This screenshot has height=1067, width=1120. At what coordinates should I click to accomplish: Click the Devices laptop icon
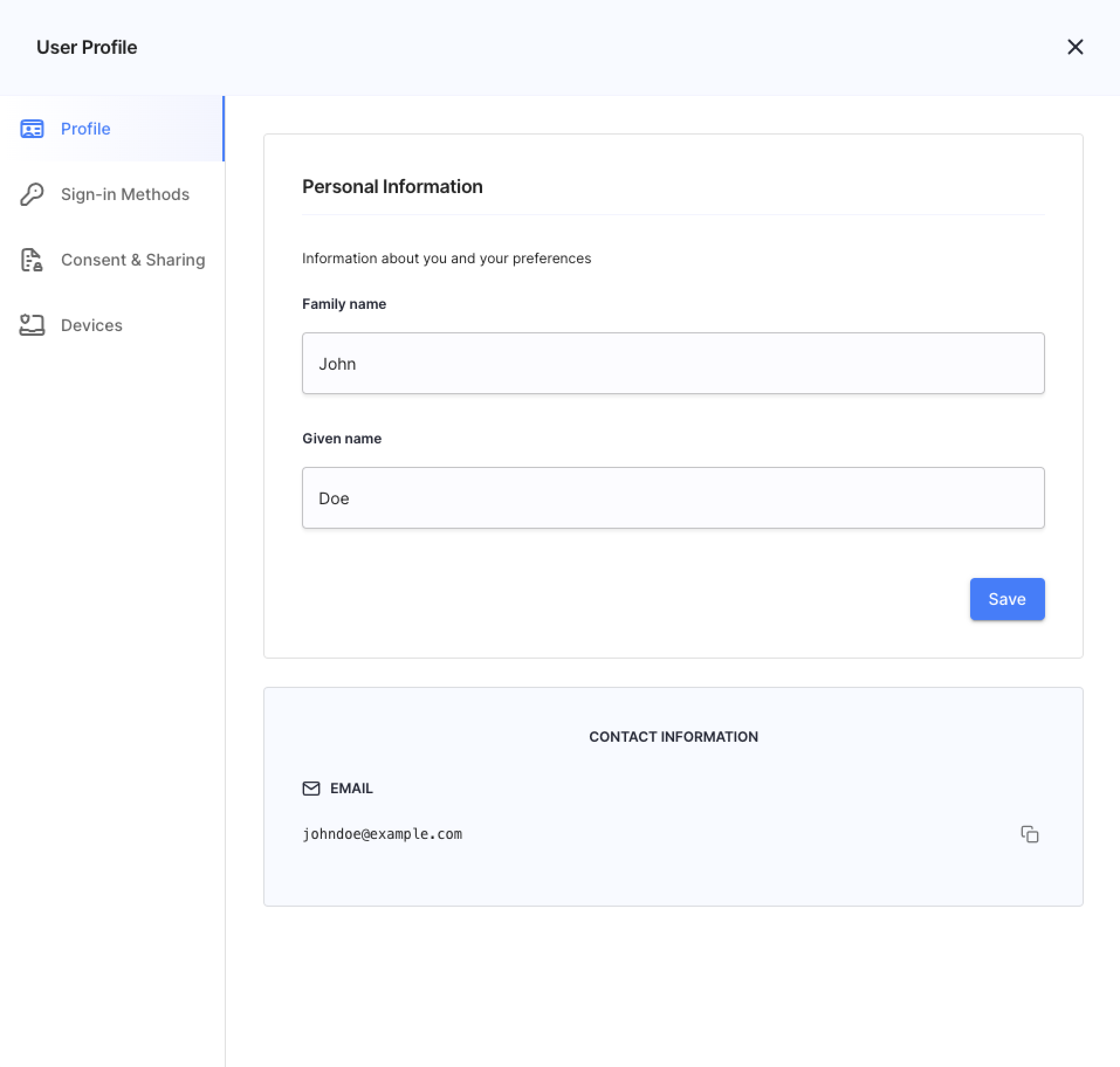(32, 325)
